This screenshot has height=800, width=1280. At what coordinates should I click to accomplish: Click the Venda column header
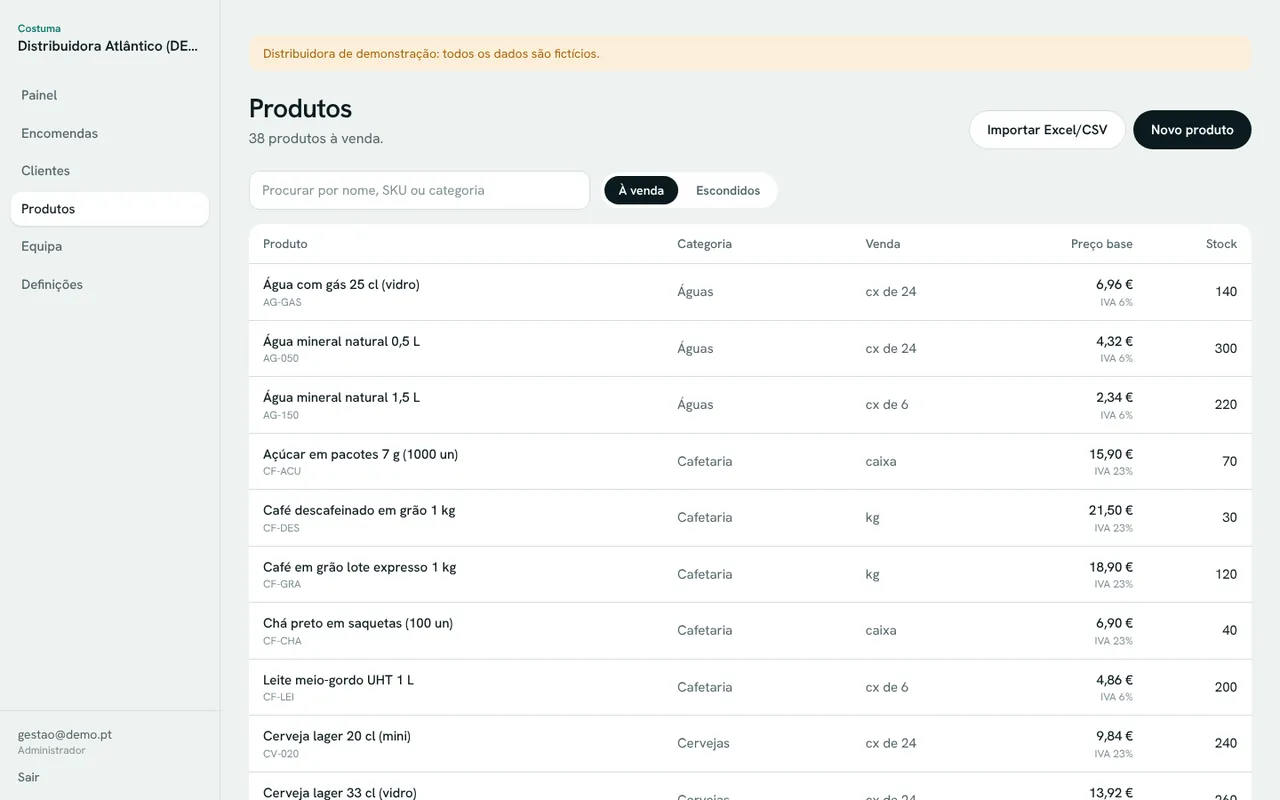click(883, 244)
